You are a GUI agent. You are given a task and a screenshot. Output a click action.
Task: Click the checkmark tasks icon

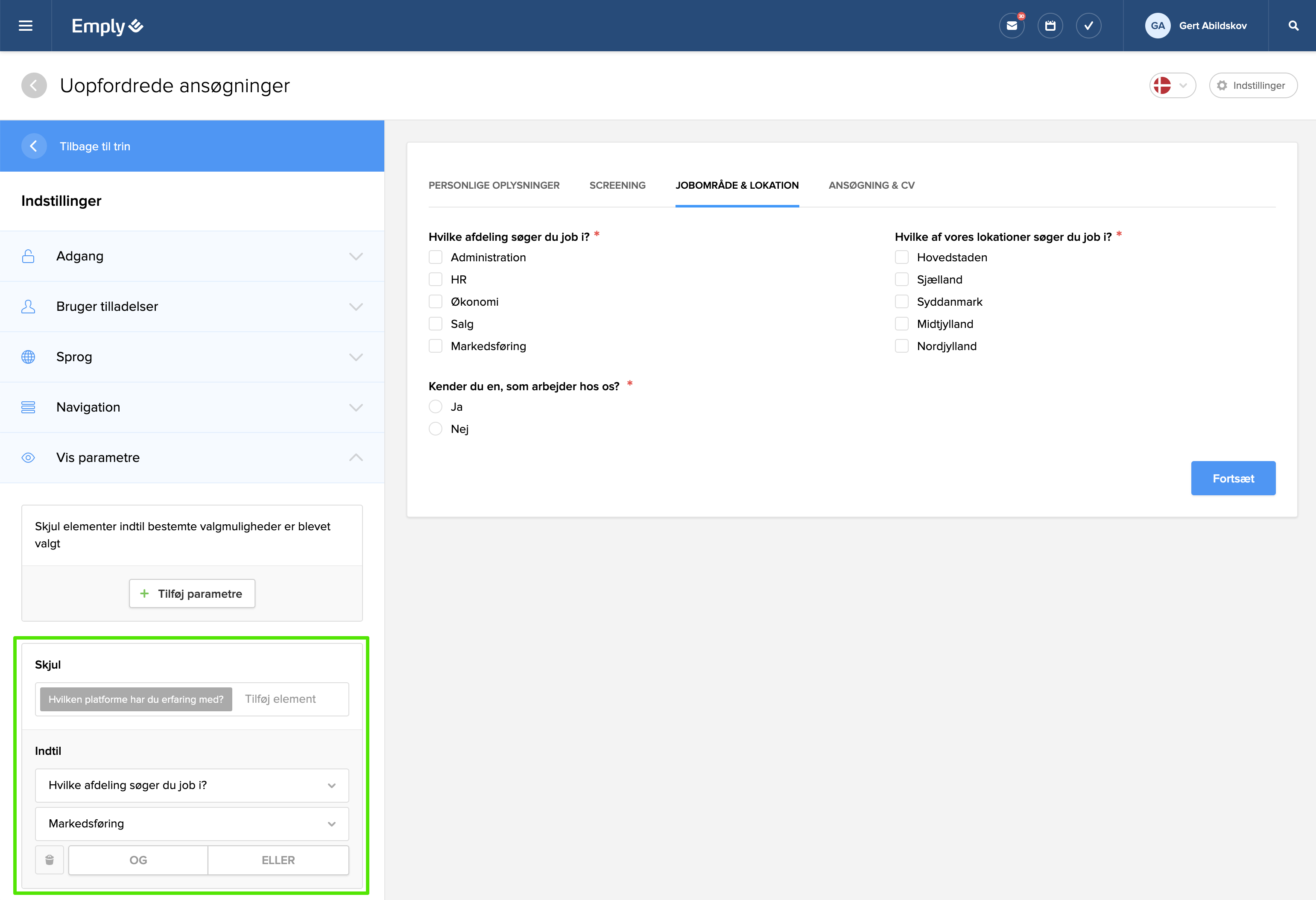[1088, 26]
